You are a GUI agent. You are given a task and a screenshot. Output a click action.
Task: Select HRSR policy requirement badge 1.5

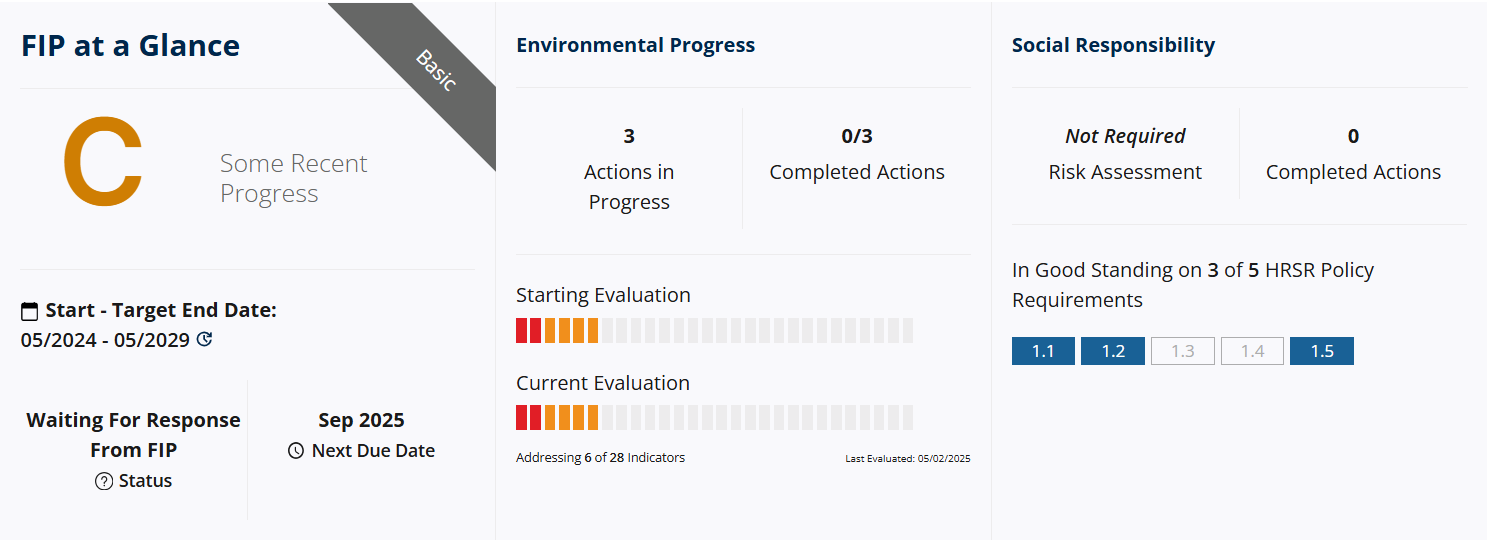click(1321, 351)
